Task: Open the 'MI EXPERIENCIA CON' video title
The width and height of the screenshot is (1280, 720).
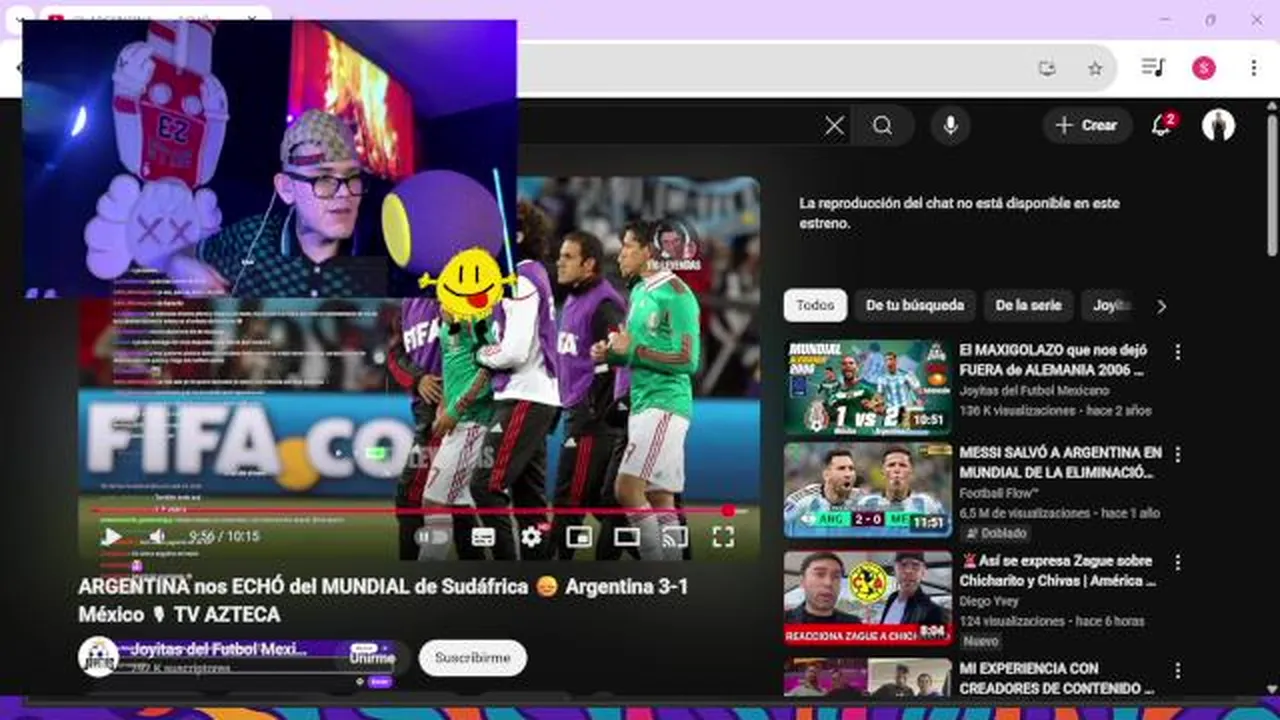Action: pos(1056,677)
